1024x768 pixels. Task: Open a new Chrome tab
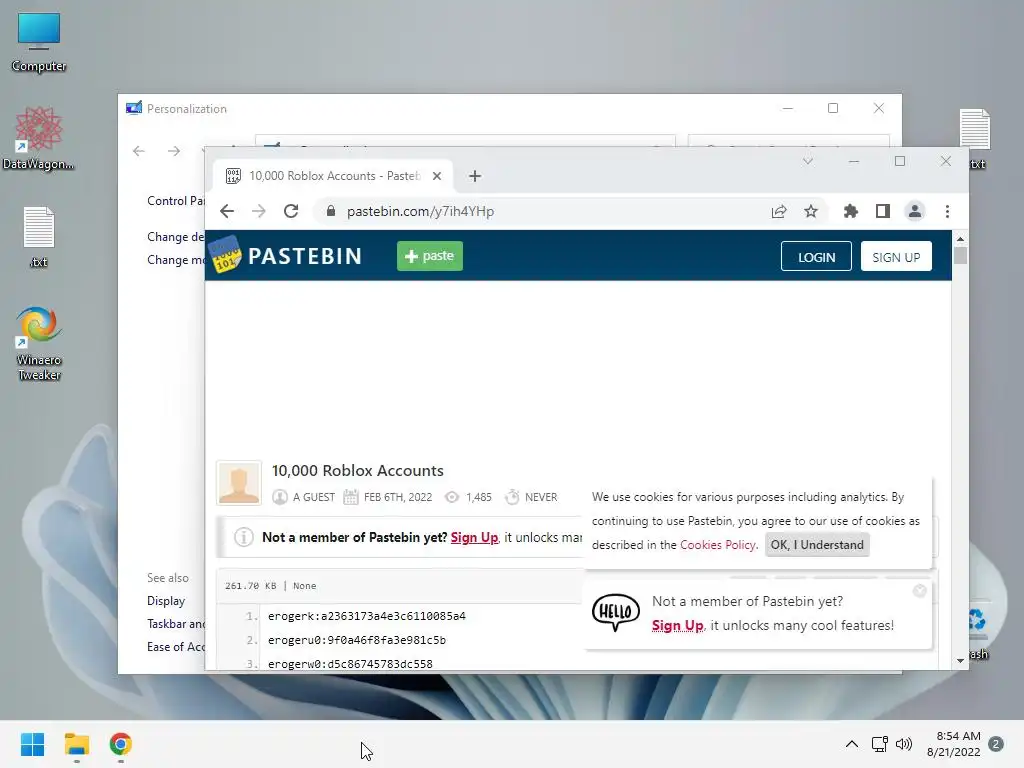[x=475, y=176]
